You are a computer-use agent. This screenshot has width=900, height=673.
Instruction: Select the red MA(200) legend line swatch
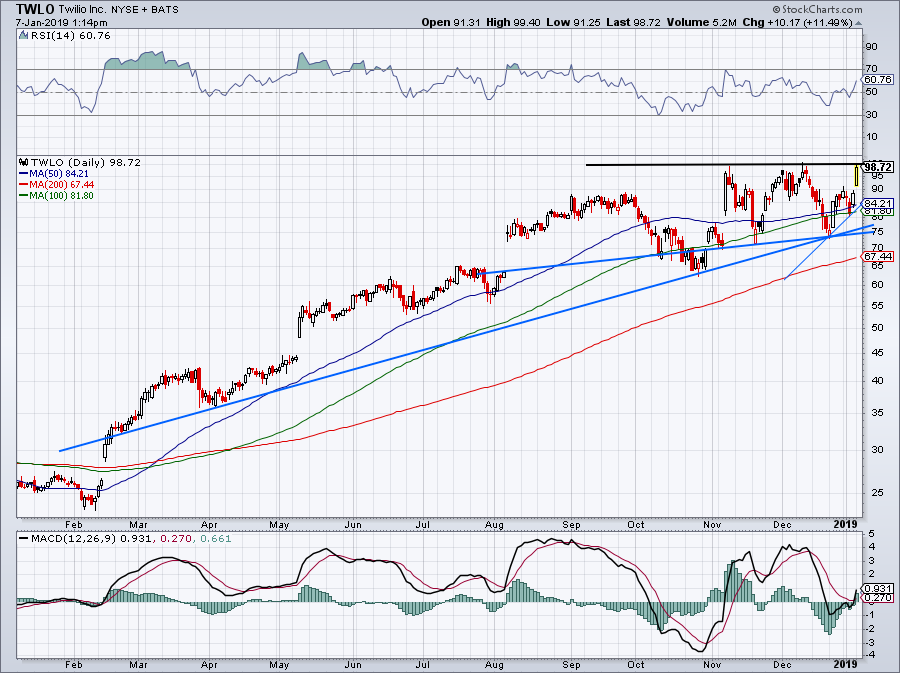tap(24, 185)
